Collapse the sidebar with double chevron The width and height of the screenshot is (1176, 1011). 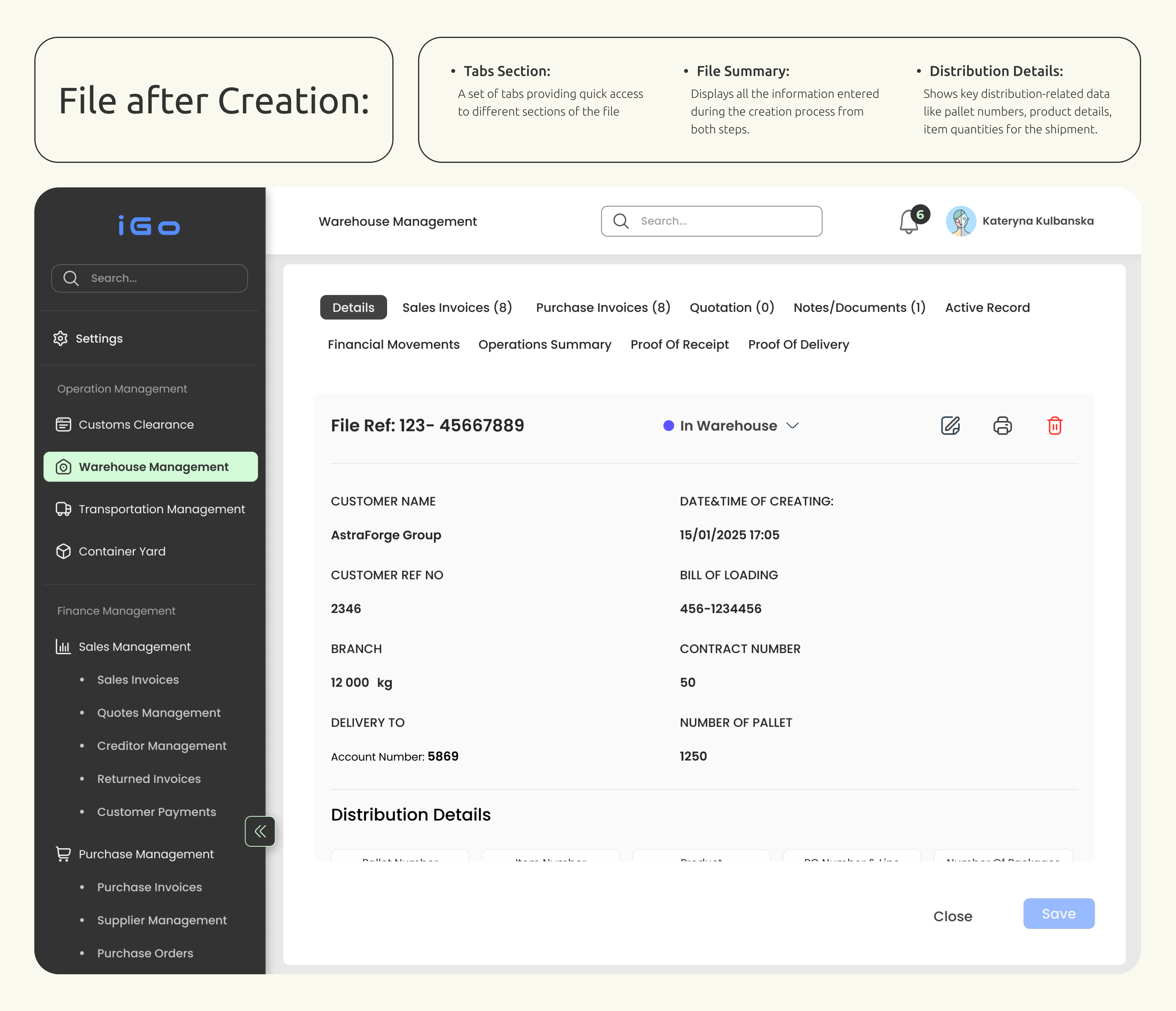[x=260, y=831]
